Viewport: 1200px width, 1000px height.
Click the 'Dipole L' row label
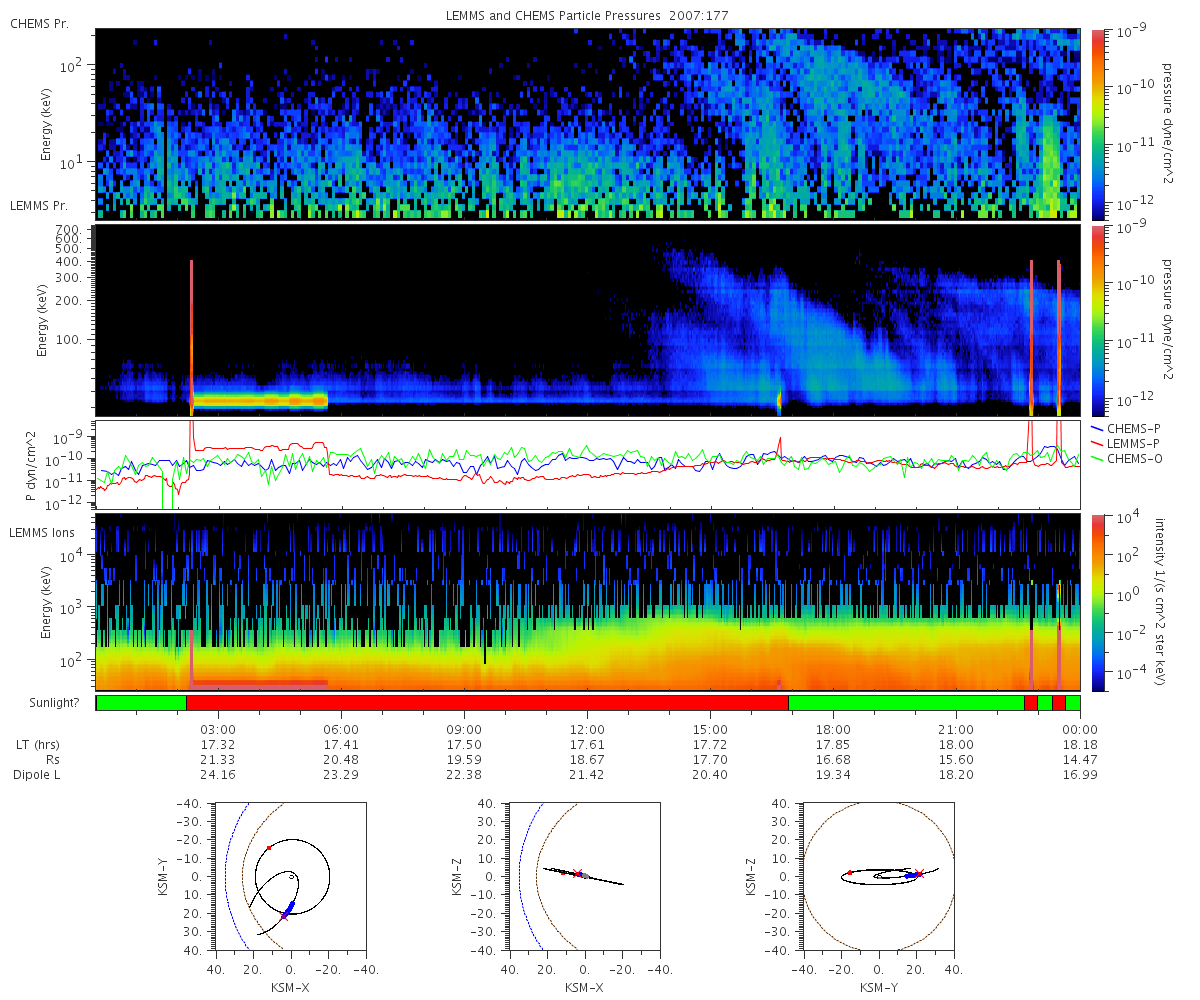(36, 775)
